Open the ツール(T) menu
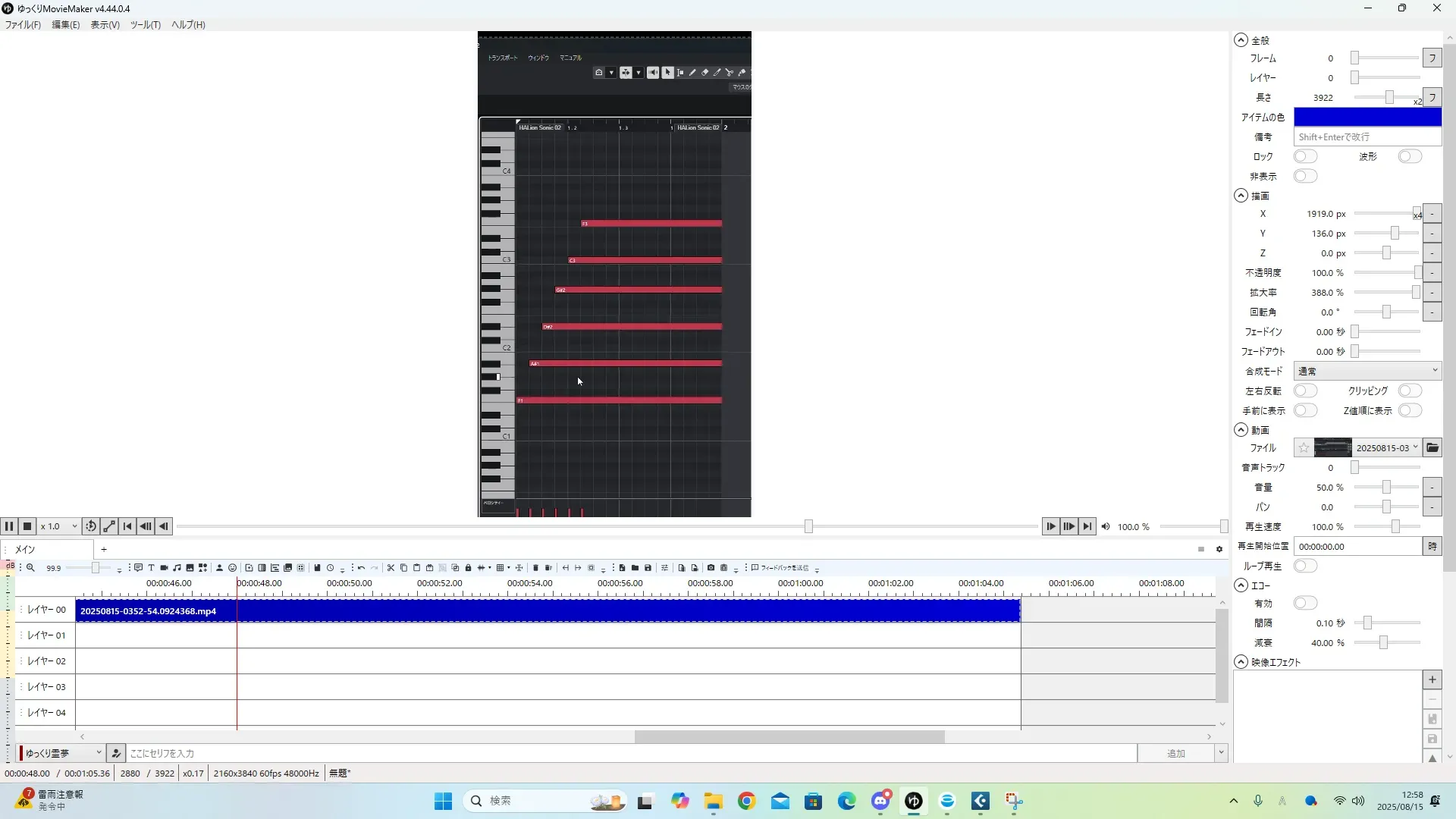Image resolution: width=1456 pixels, height=819 pixels. (x=145, y=25)
